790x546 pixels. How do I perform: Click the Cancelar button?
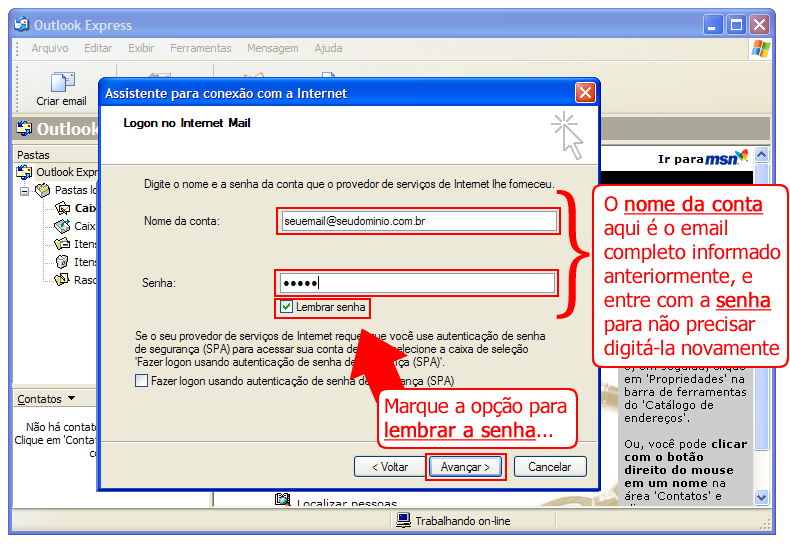[x=550, y=467]
